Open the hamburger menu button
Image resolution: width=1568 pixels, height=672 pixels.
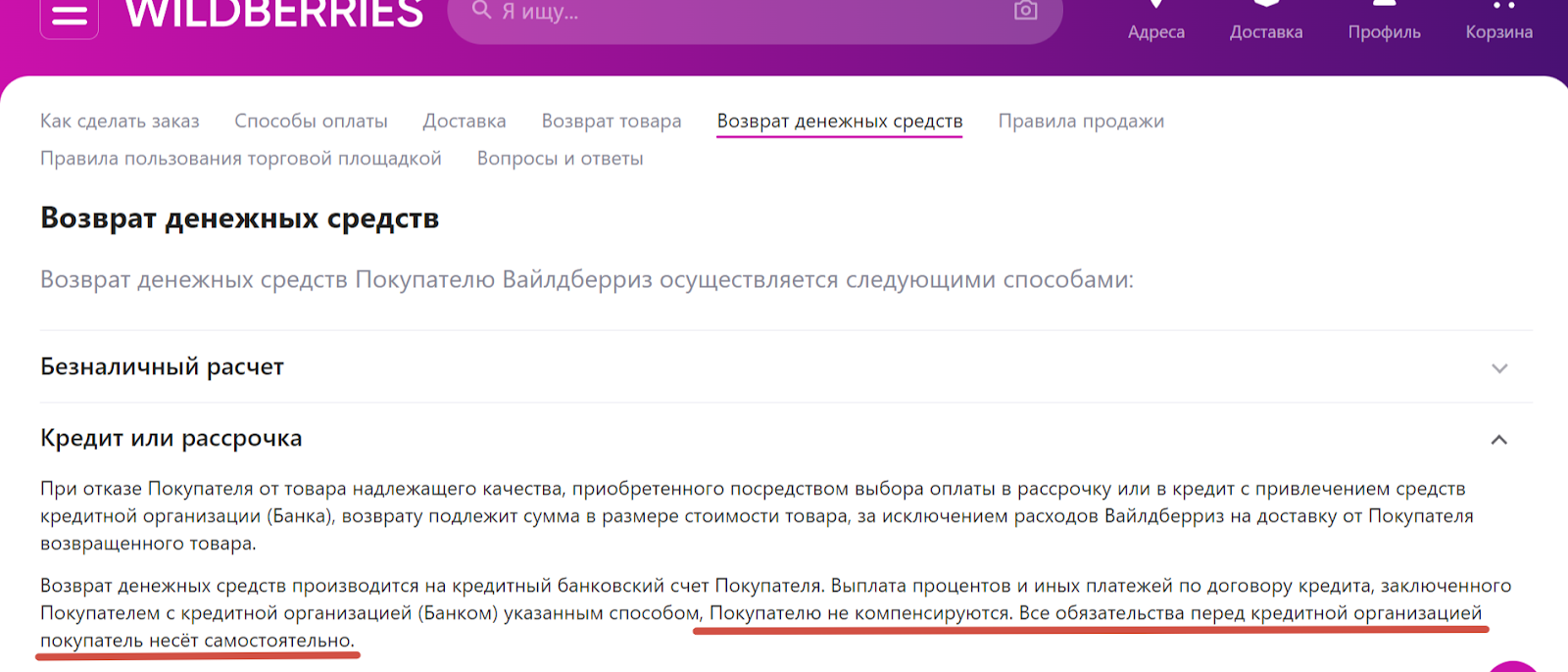[x=69, y=17]
